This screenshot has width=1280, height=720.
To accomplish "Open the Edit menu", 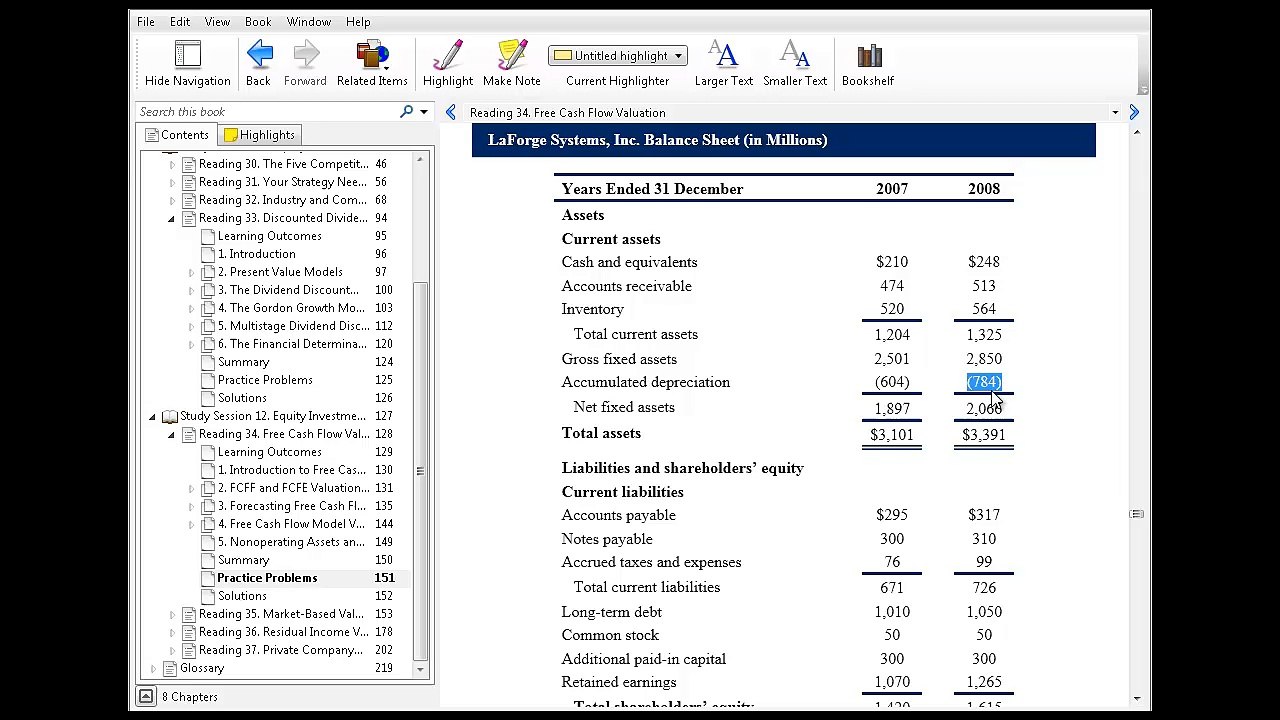I will point(180,22).
